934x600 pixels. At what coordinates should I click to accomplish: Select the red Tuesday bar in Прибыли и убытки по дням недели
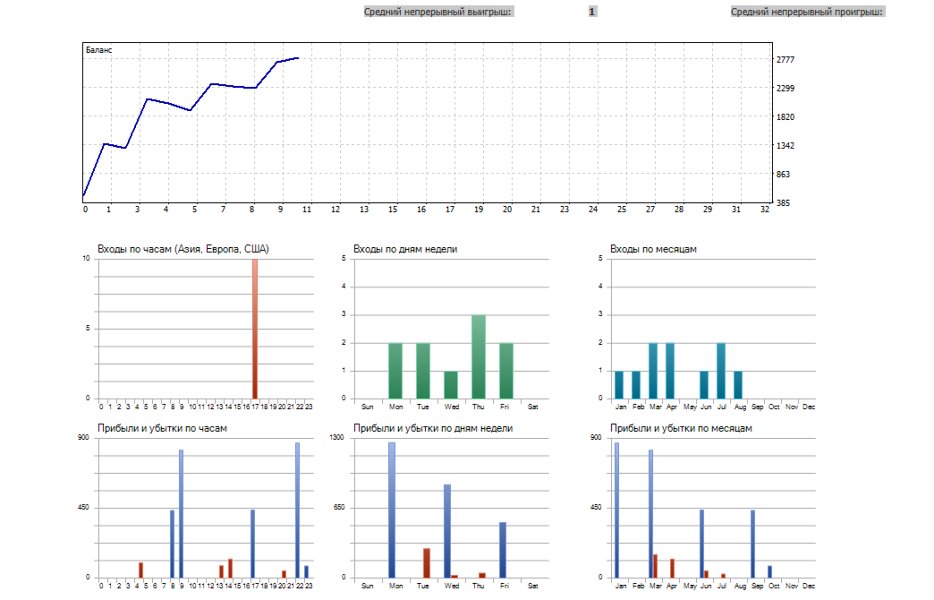426,563
